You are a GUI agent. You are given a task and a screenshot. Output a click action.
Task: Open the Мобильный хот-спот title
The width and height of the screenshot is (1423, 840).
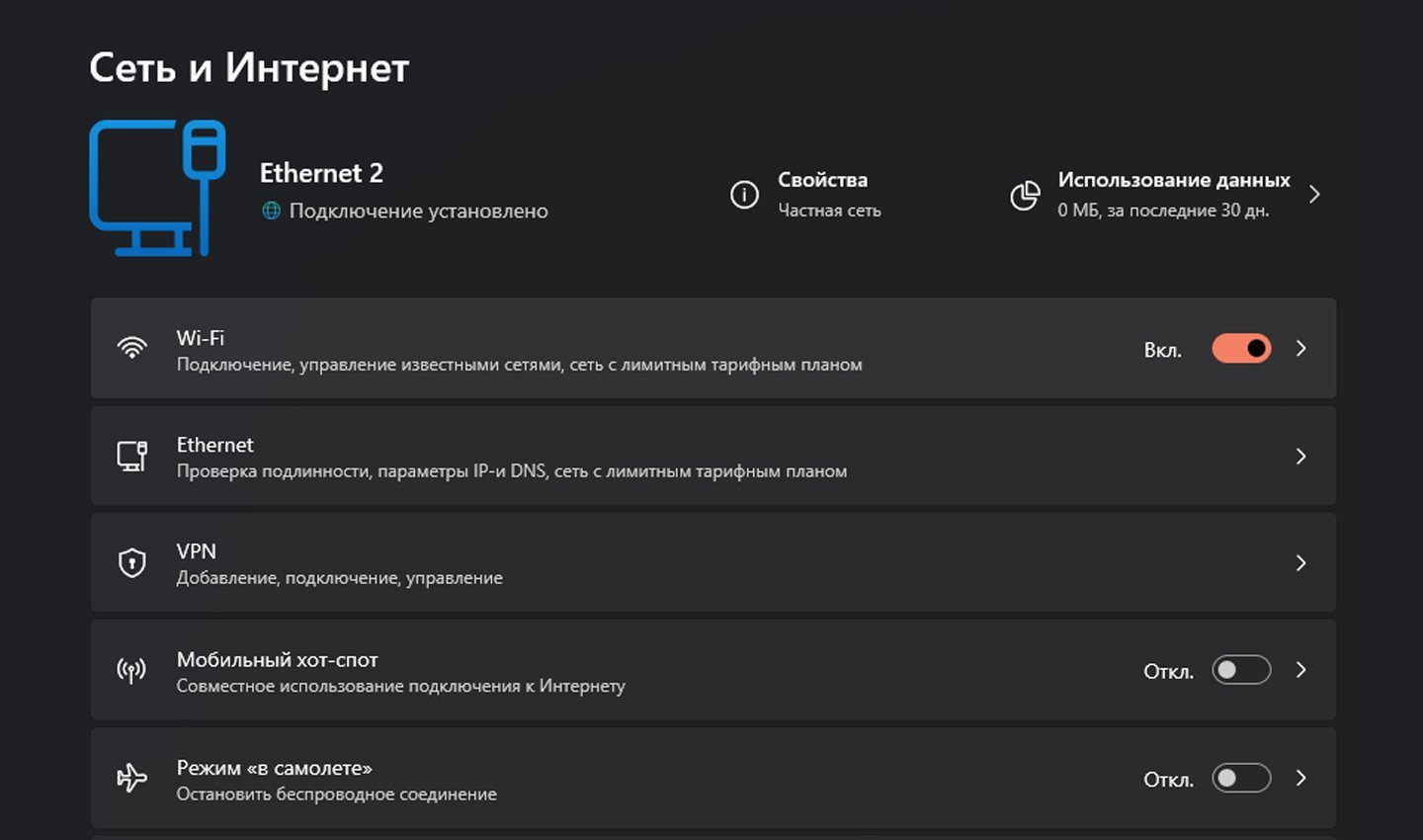(x=278, y=659)
